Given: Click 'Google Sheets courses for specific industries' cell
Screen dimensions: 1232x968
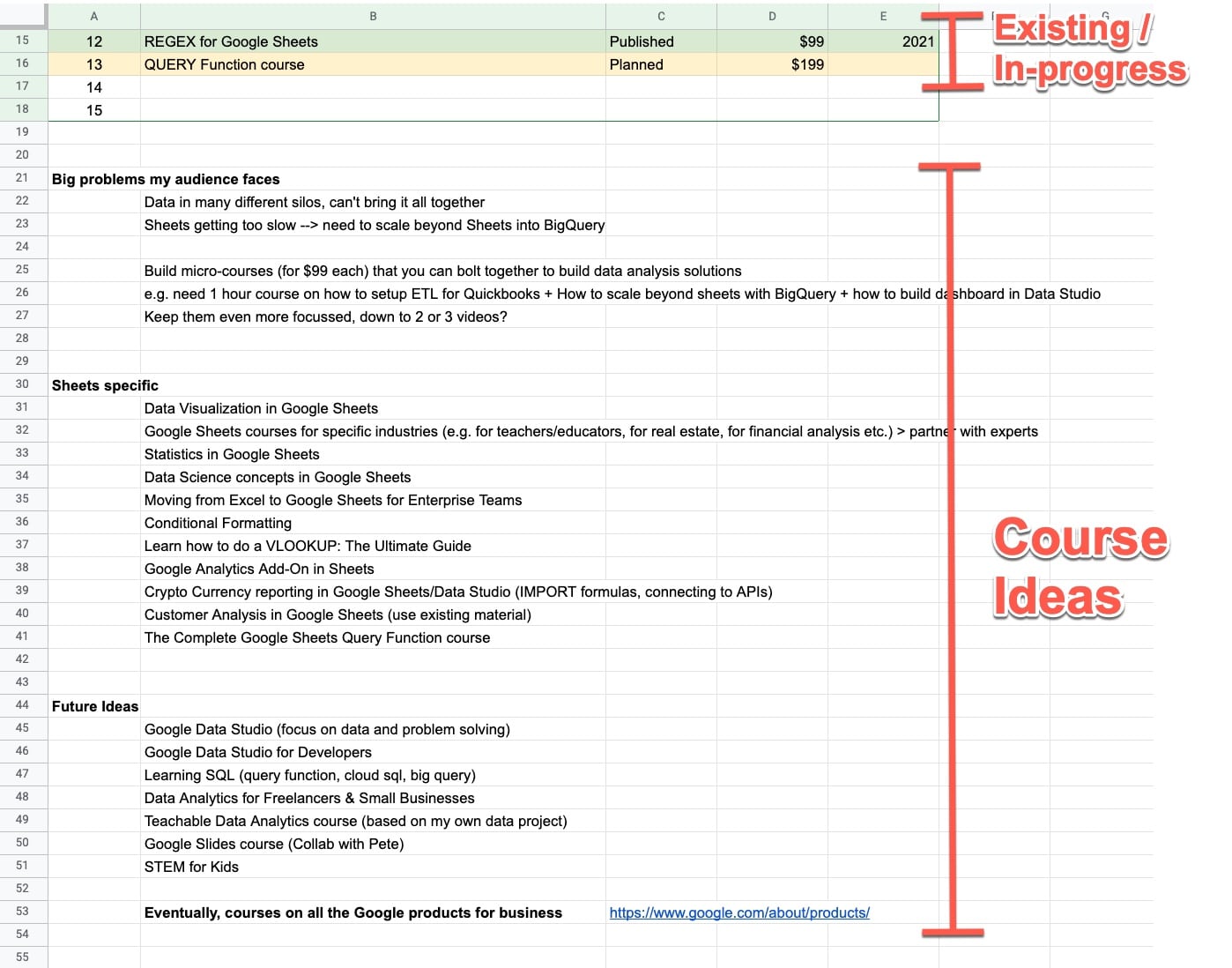Looking at the screenshot, I should point(591,431).
